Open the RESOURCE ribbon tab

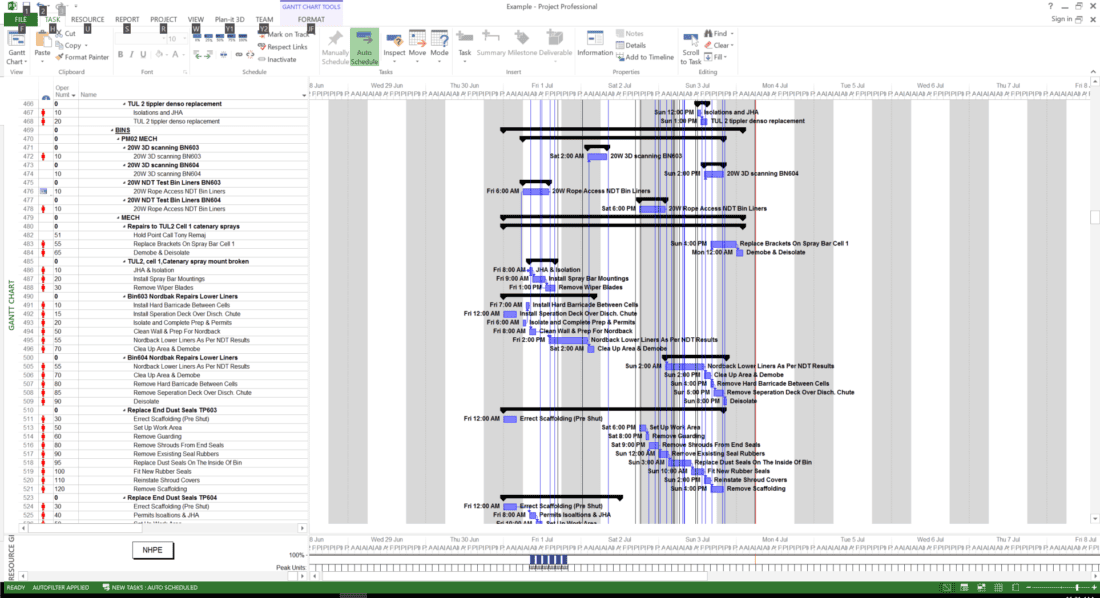87,19
